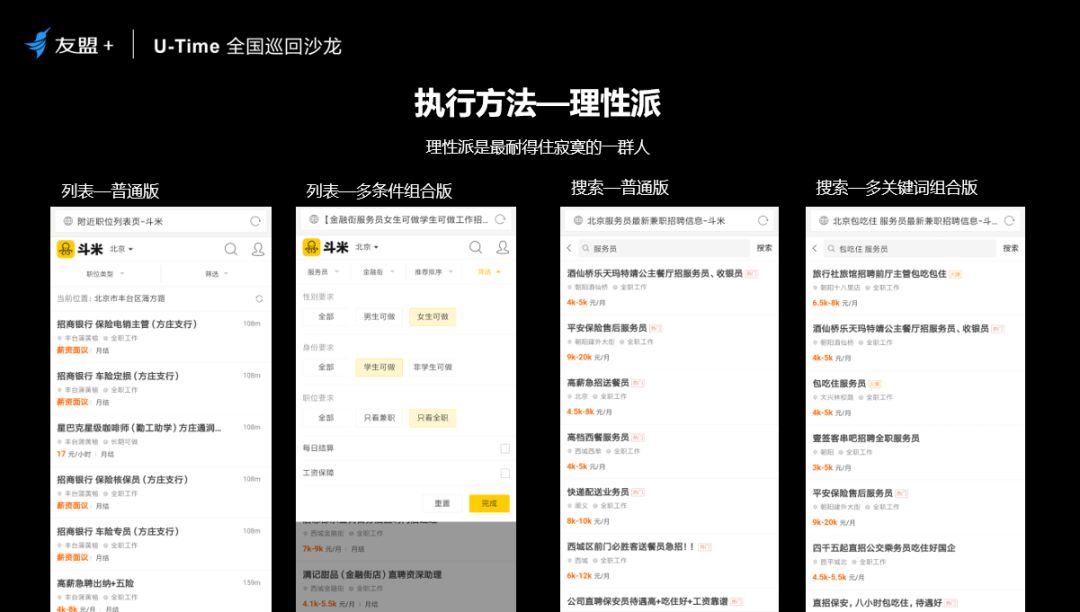The height and width of the screenshot is (612, 1080).
Task: Select the 金融街 area filter tab
Action: [376, 272]
